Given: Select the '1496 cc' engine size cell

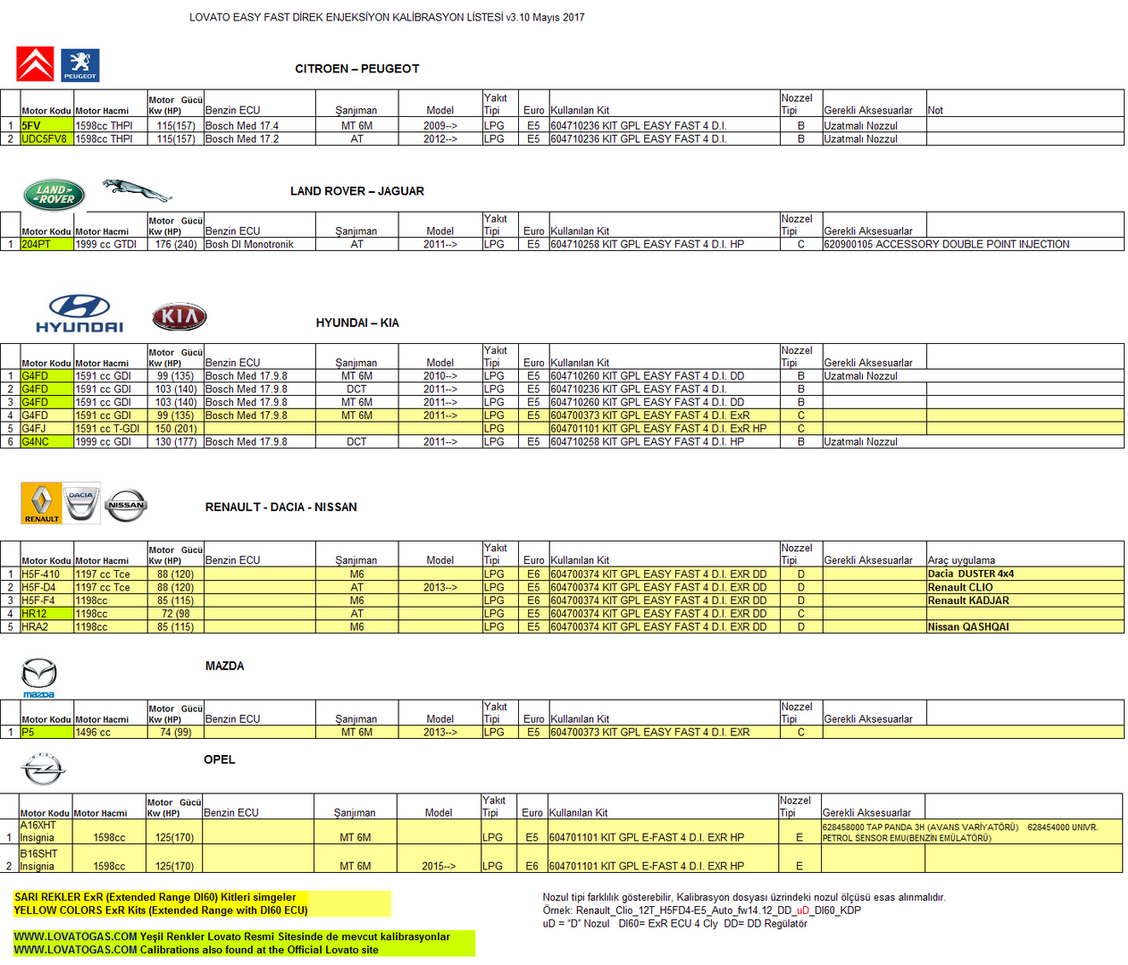Looking at the screenshot, I should pyautogui.click(x=110, y=733).
